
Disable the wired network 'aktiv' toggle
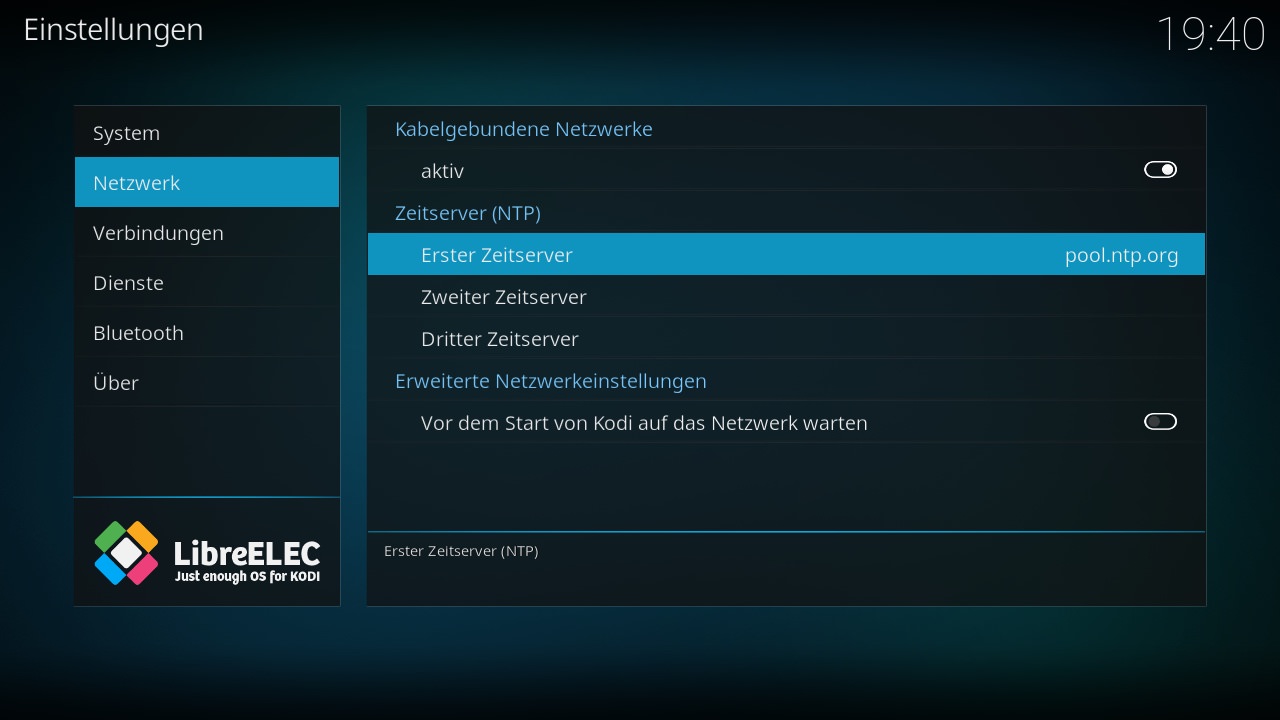1160,170
